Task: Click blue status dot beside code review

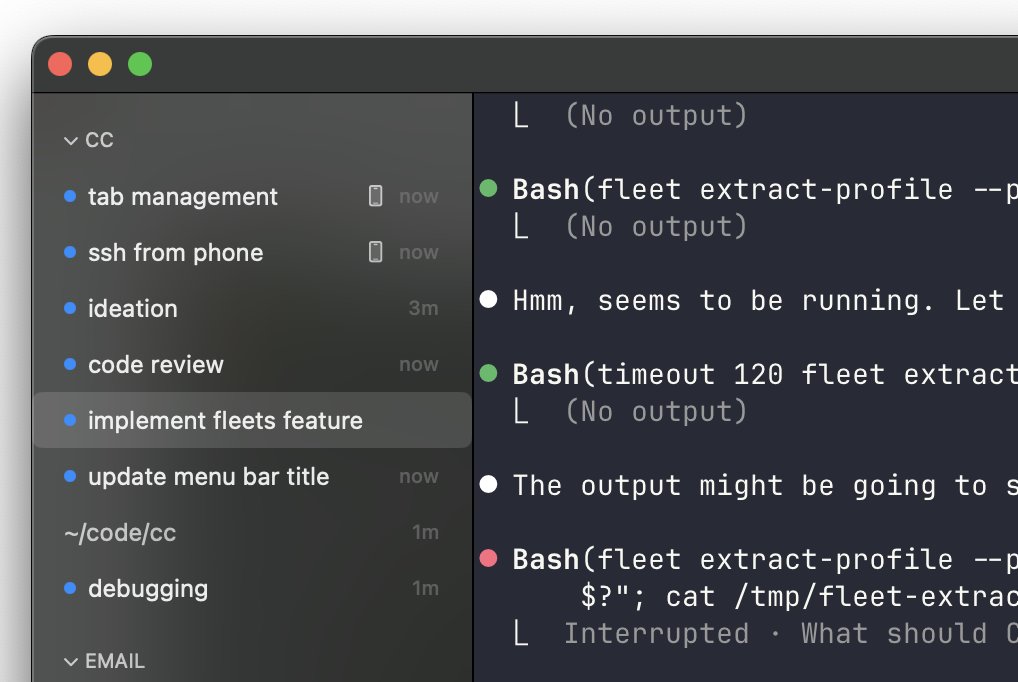Action: (70, 364)
